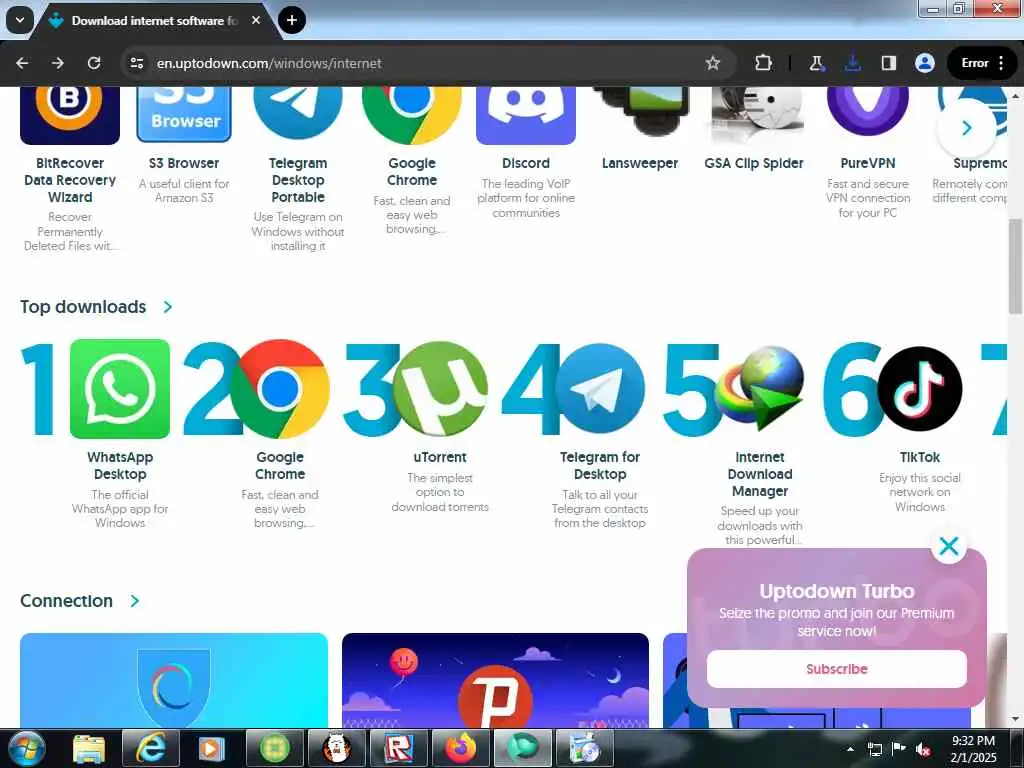
Task: Advance the app carousel with next arrow
Action: 967,128
